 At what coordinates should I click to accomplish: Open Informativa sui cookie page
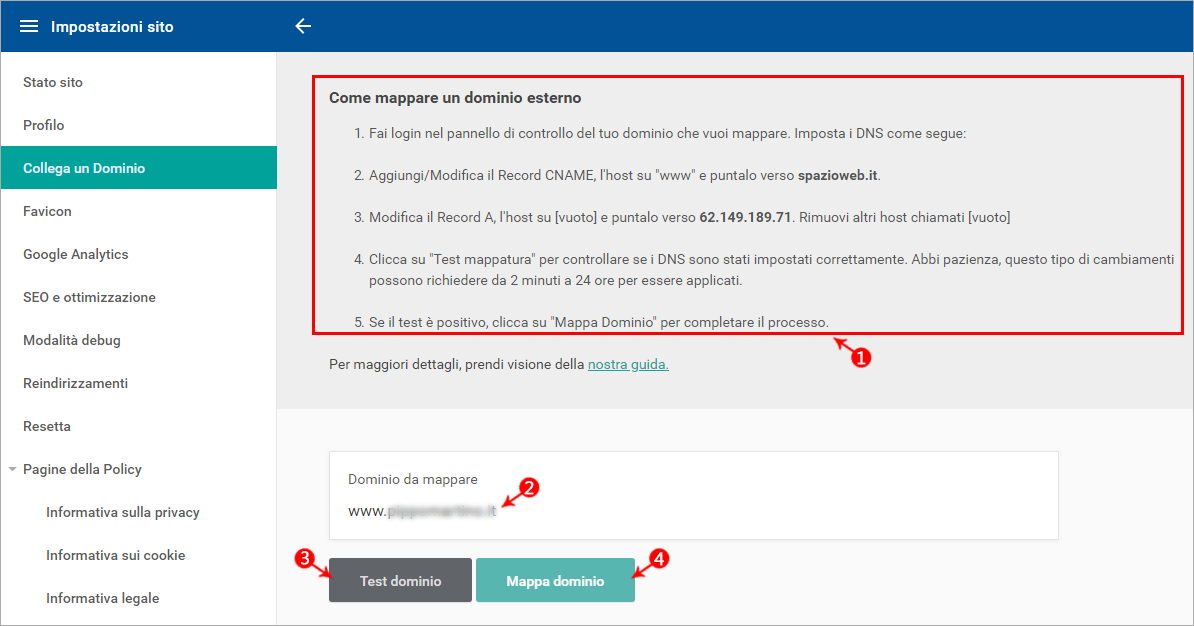116,555
